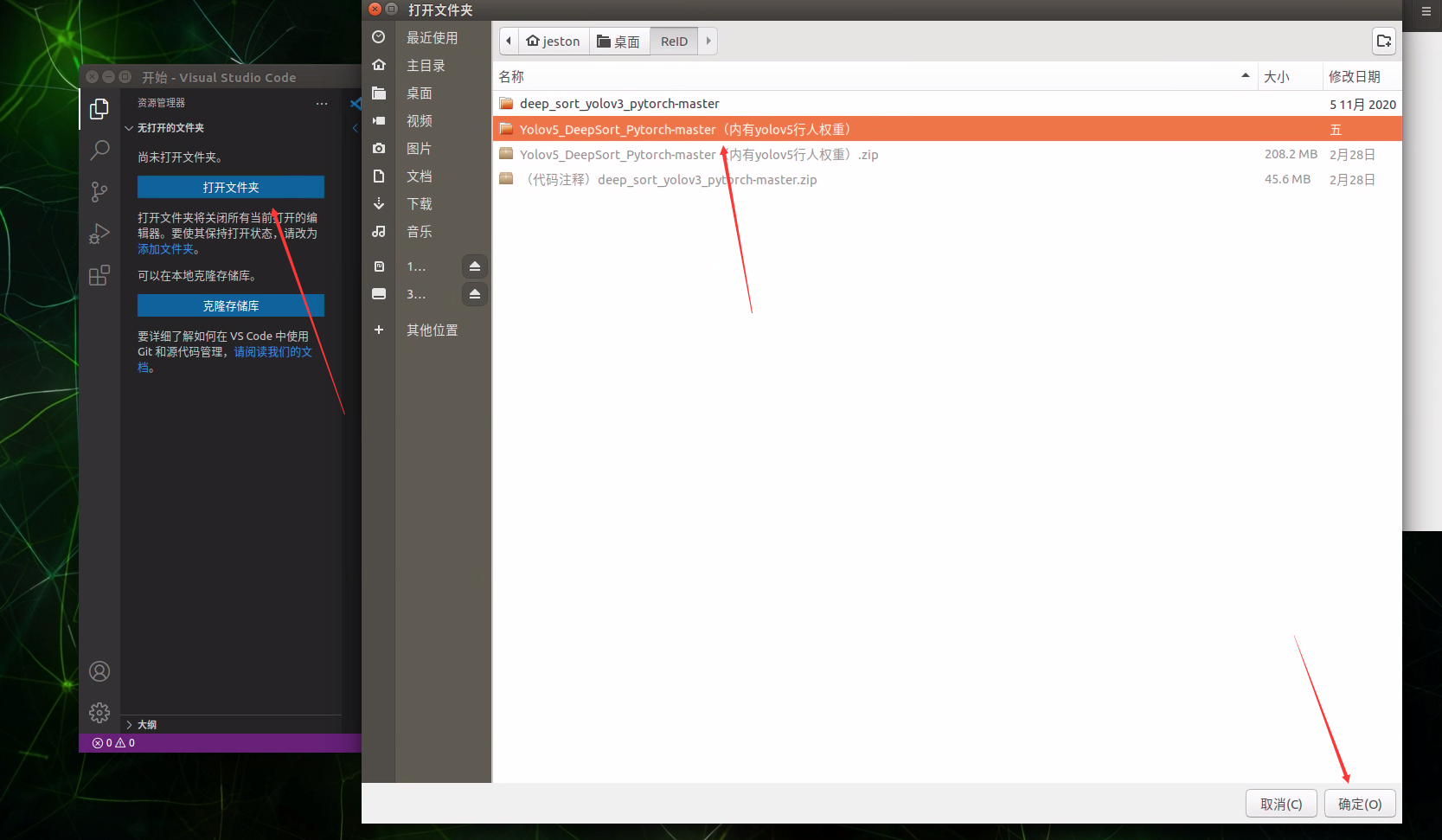Expand the 大纲 section
The image size is (1442, 840).
tap(141, 725)
